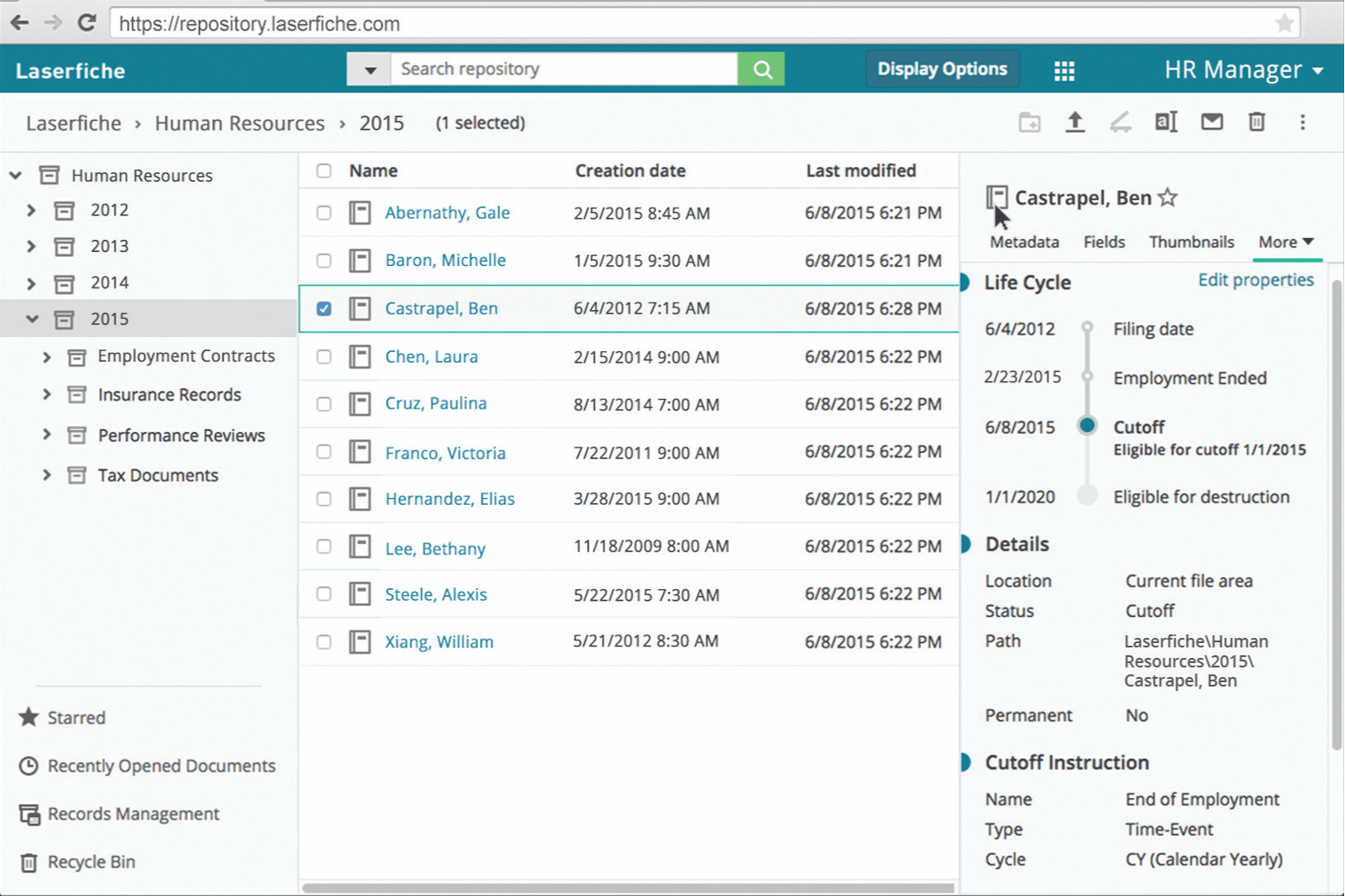Viewport: 1345px width, 896px height.
Task: Open the More tab dropdown
Action: coord(1287,242)
